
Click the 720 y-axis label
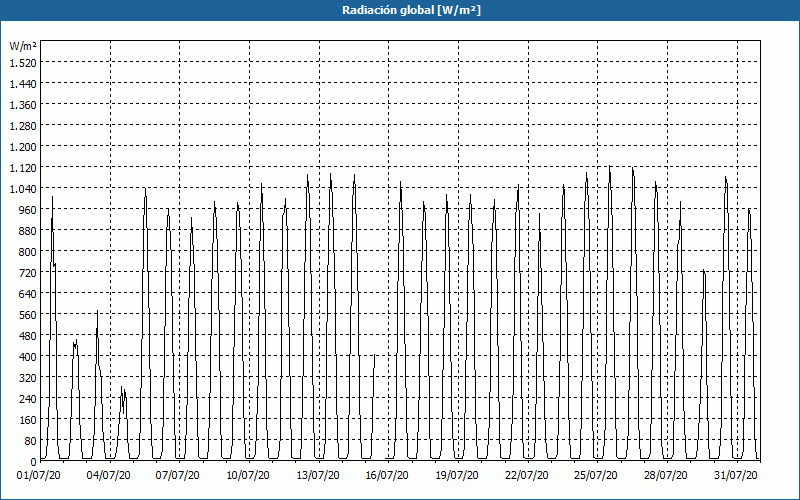tap(28, 273)
